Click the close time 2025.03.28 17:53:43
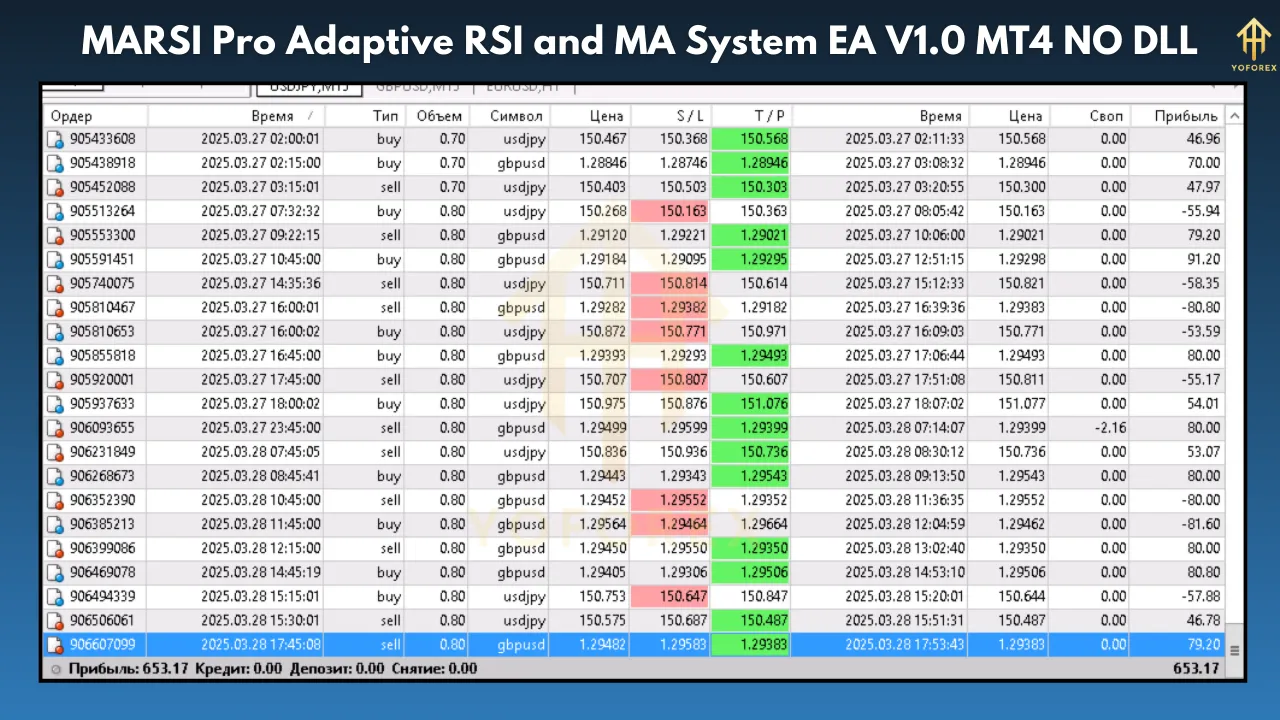Screen dimensions: 1280x720 tap(904, 645)
